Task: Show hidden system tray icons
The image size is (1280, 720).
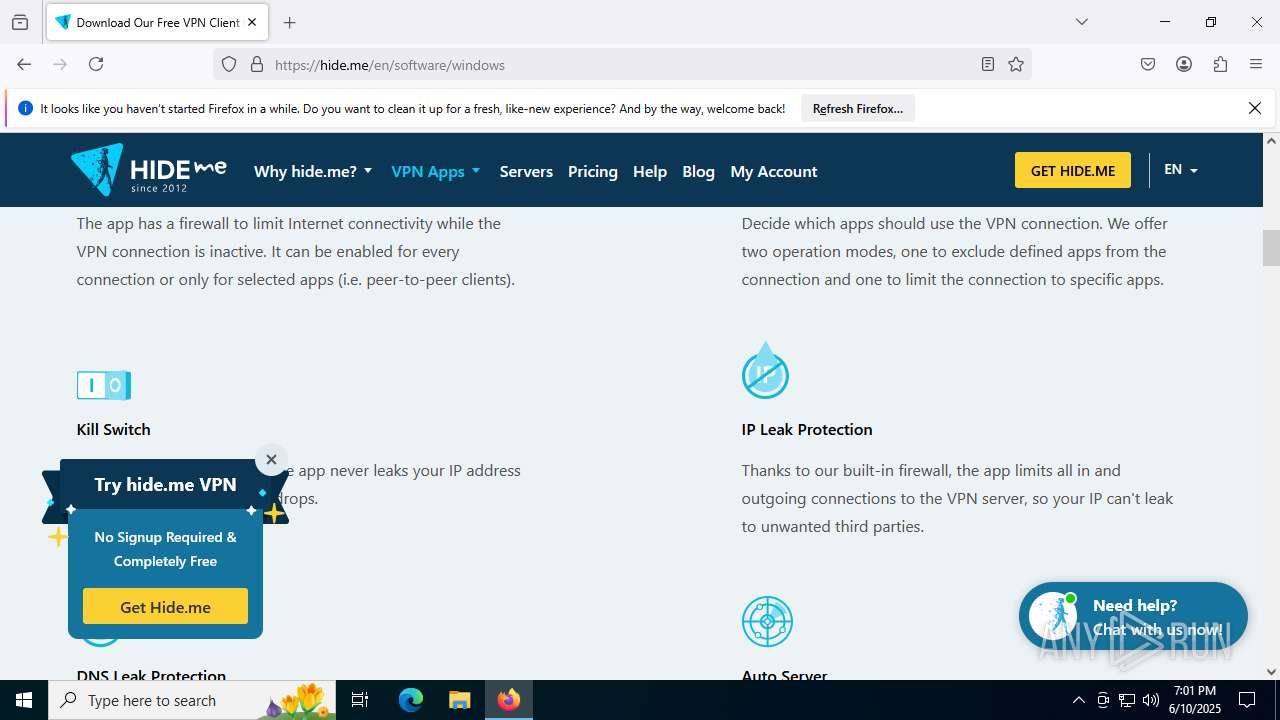Action: 1078,700
